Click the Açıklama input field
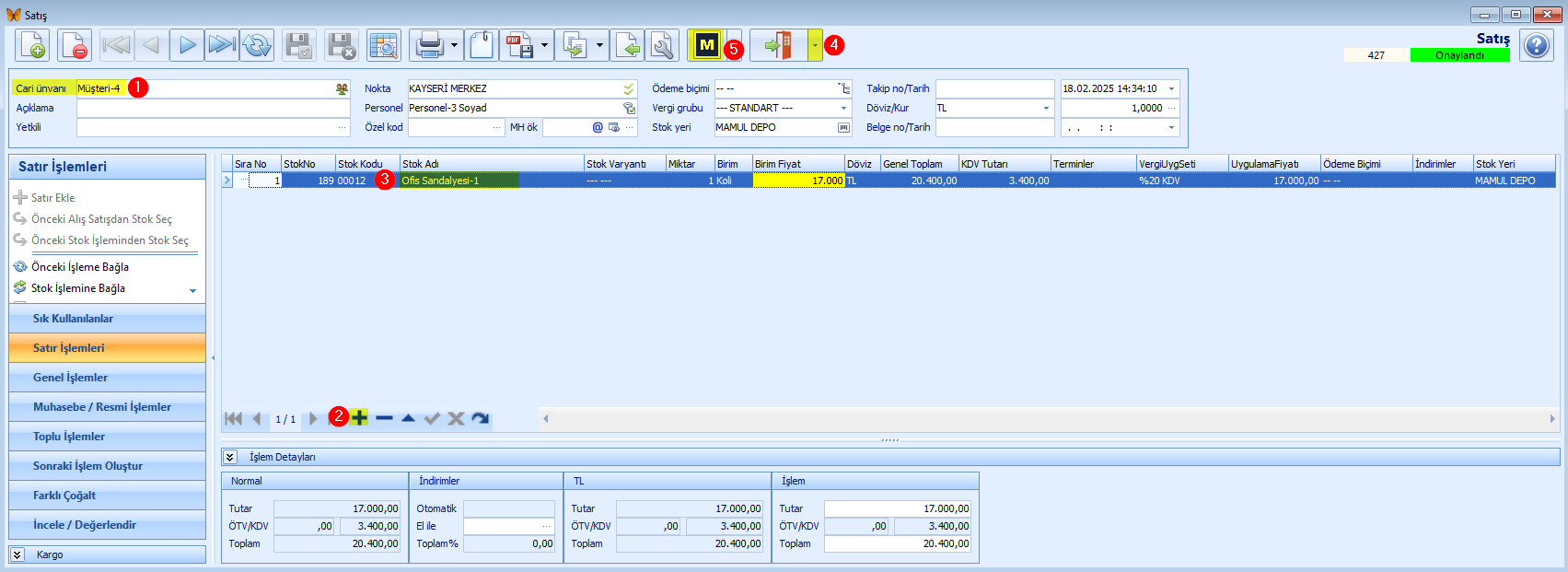 (213, 108)
